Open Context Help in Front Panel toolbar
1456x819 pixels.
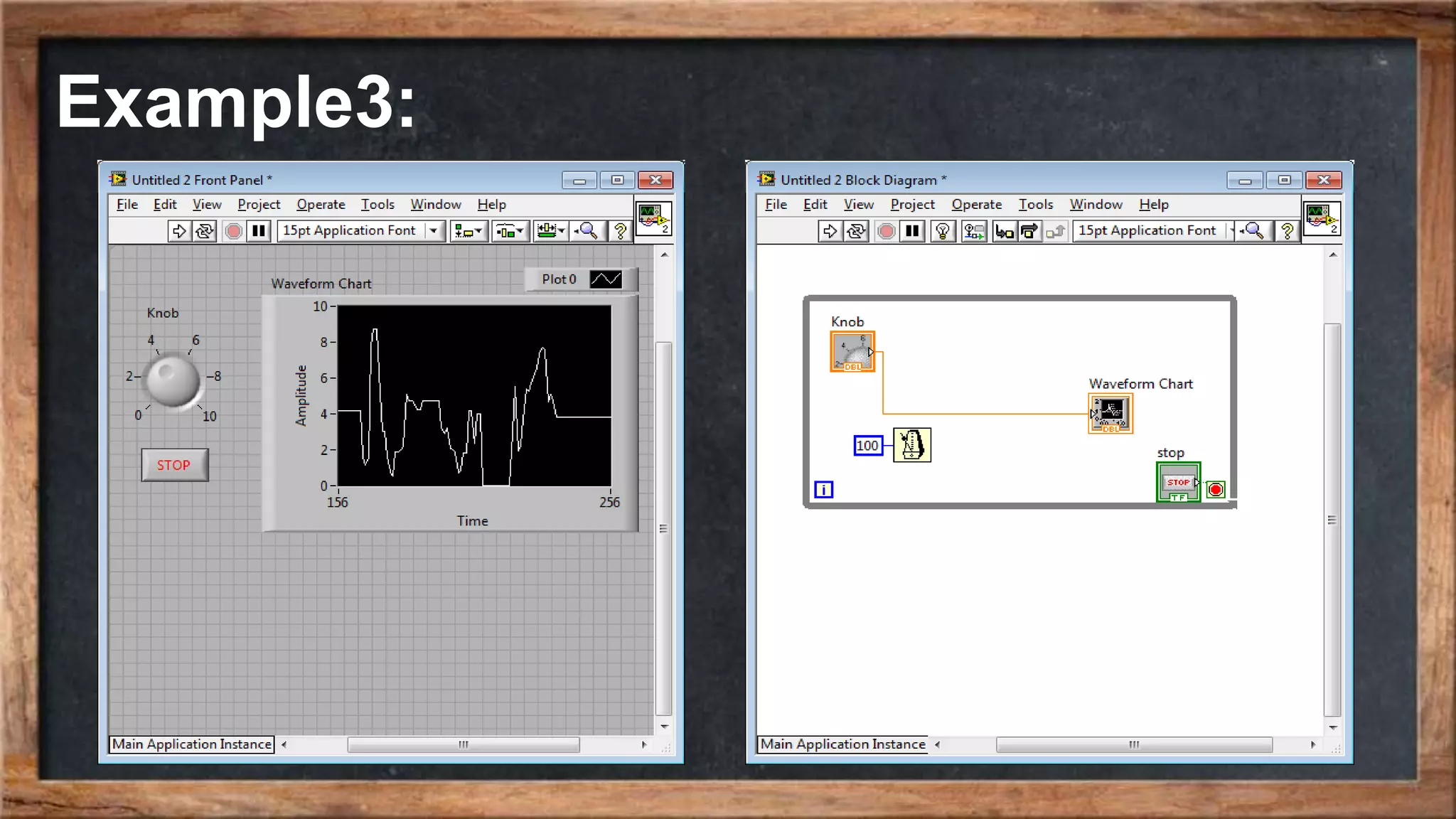coord(620,231)
